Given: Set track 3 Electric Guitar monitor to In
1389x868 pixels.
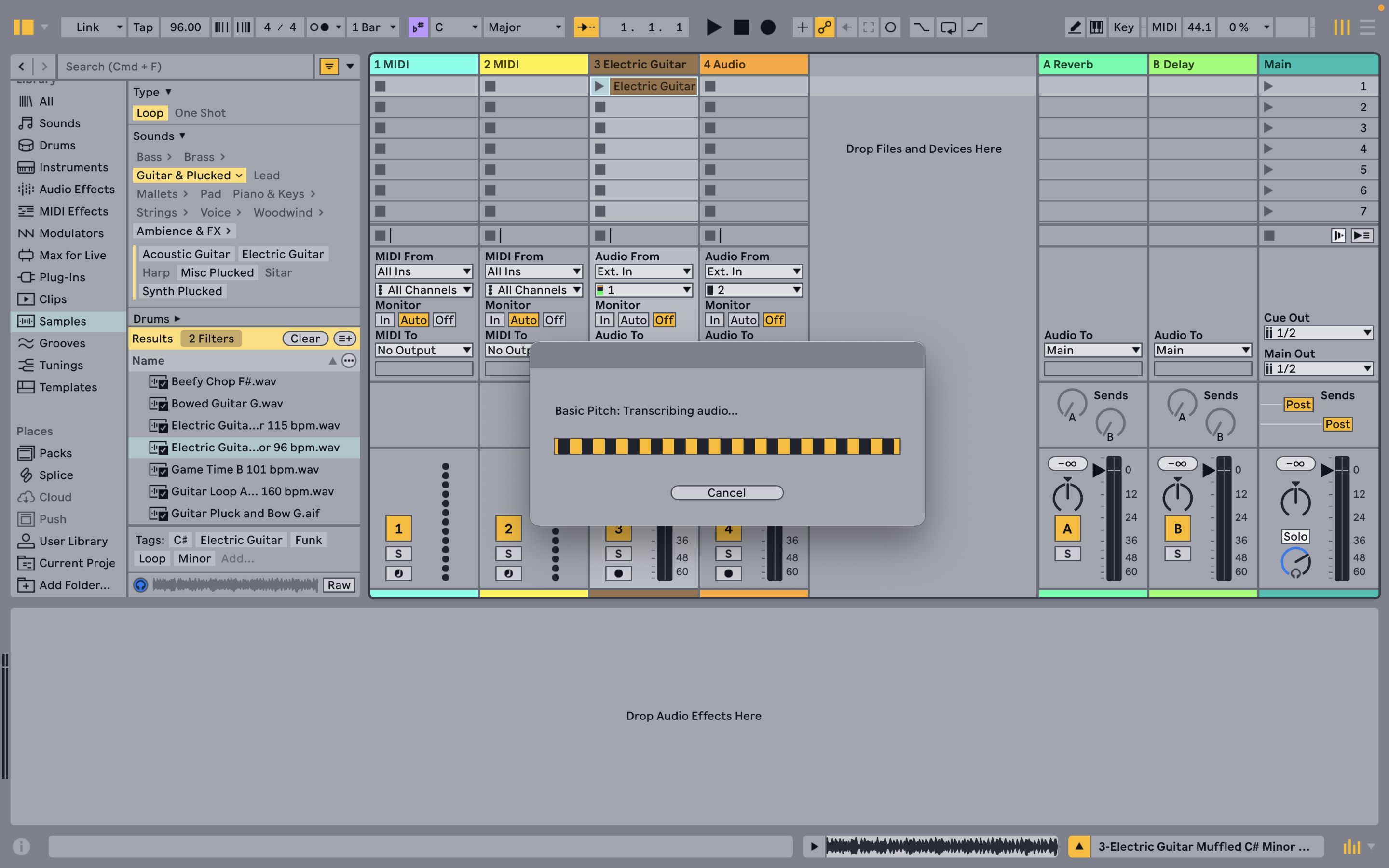Looking at the screenshot, I should pyautogui.click(x=604, y=320).
